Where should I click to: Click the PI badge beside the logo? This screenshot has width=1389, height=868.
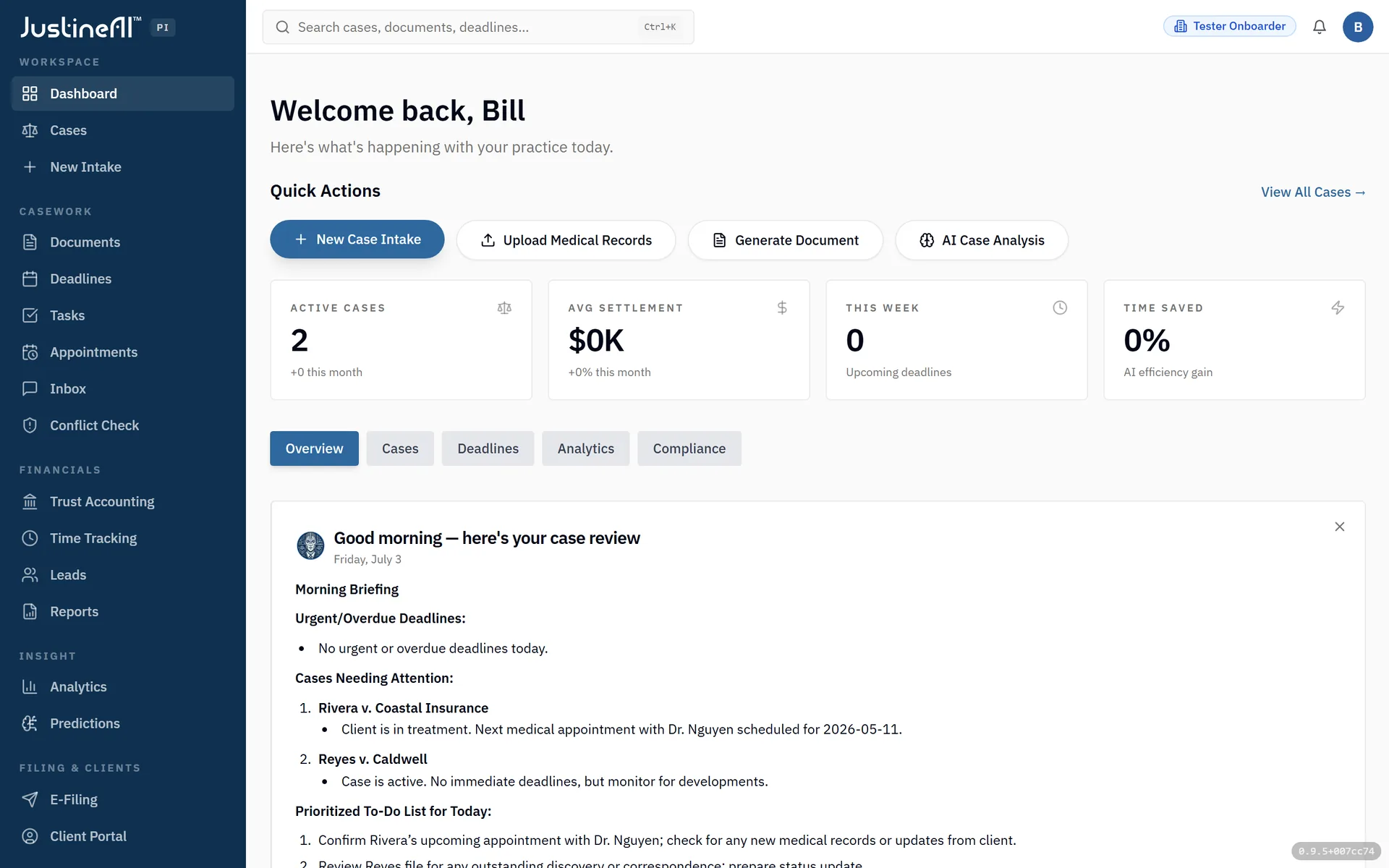click(x=163, y=27)
